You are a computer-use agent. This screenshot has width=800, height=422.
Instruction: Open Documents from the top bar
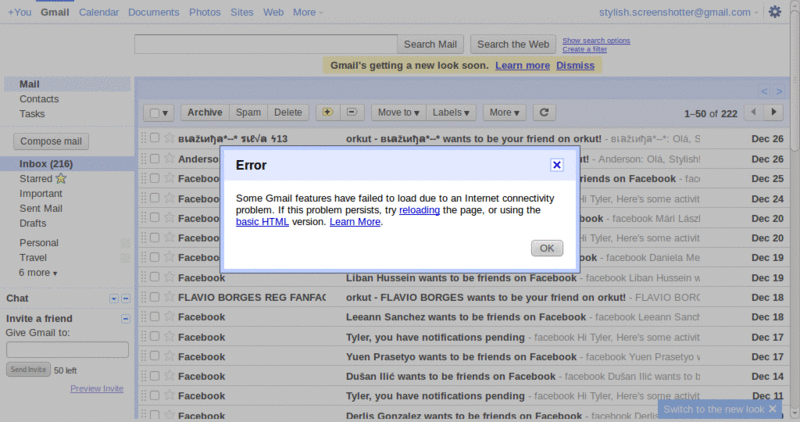coord(154,12)
